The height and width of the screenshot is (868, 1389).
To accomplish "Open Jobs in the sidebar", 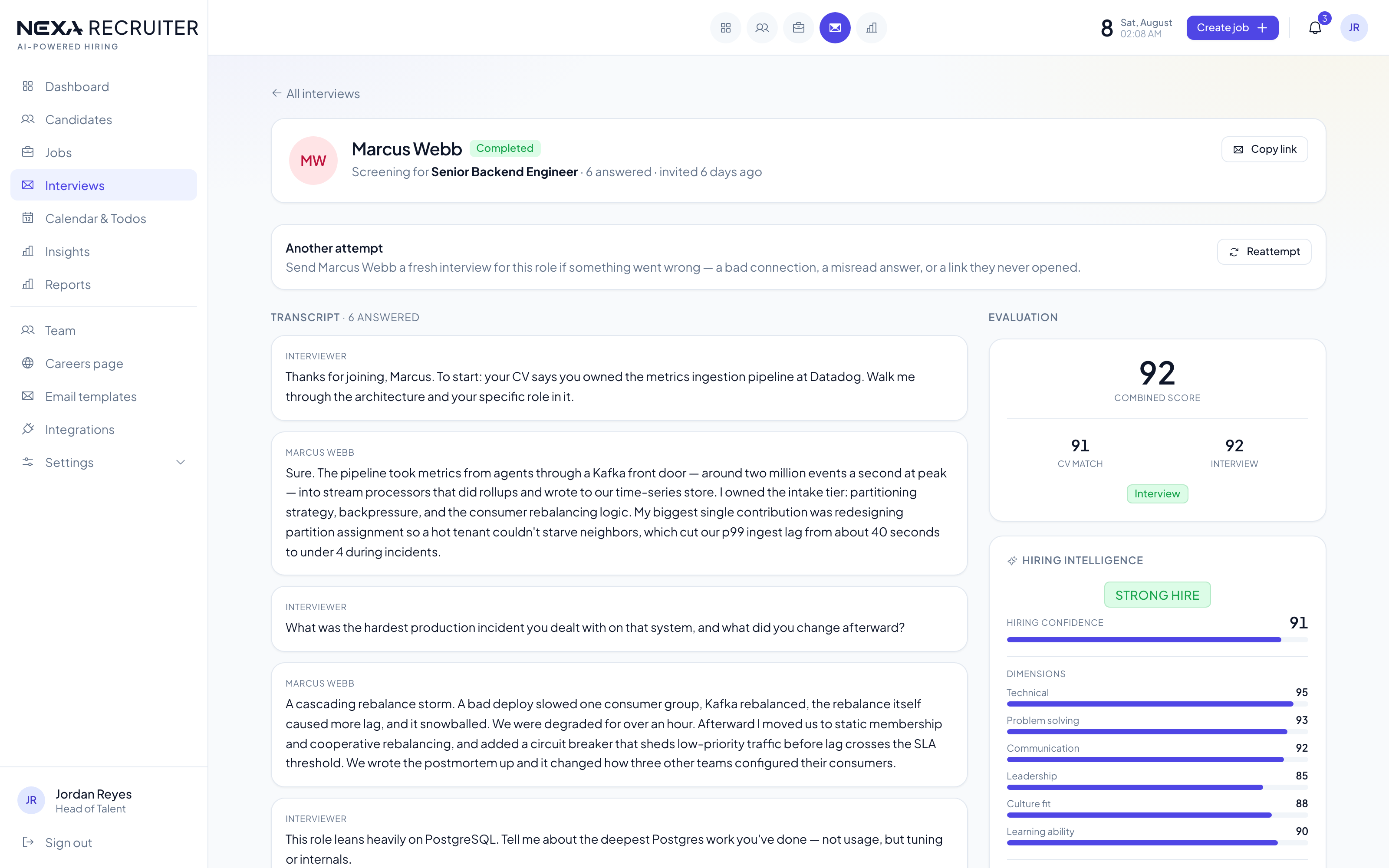I will (104, 152).
